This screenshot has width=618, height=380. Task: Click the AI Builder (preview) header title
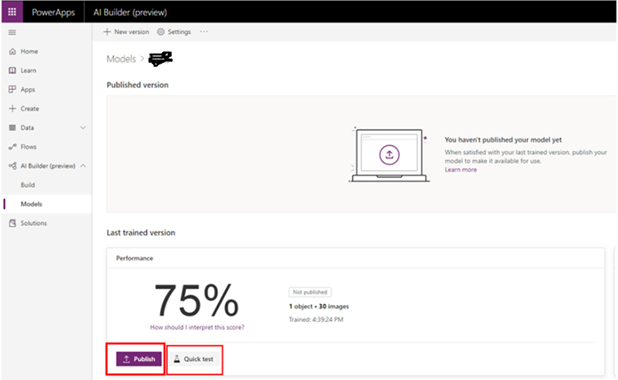pyautogui.click(x=130, y=12)
